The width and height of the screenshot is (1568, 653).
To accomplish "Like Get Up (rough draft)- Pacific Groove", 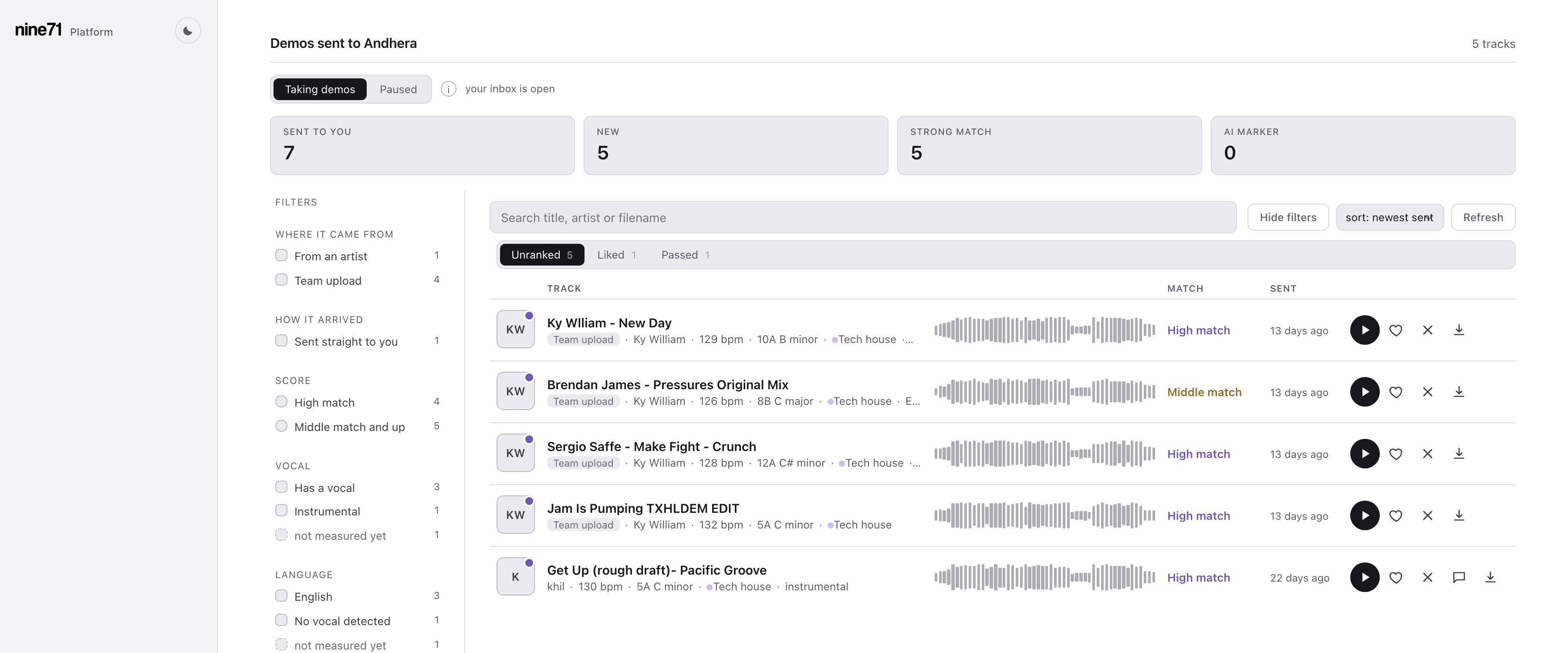I will coord(1396,578).
